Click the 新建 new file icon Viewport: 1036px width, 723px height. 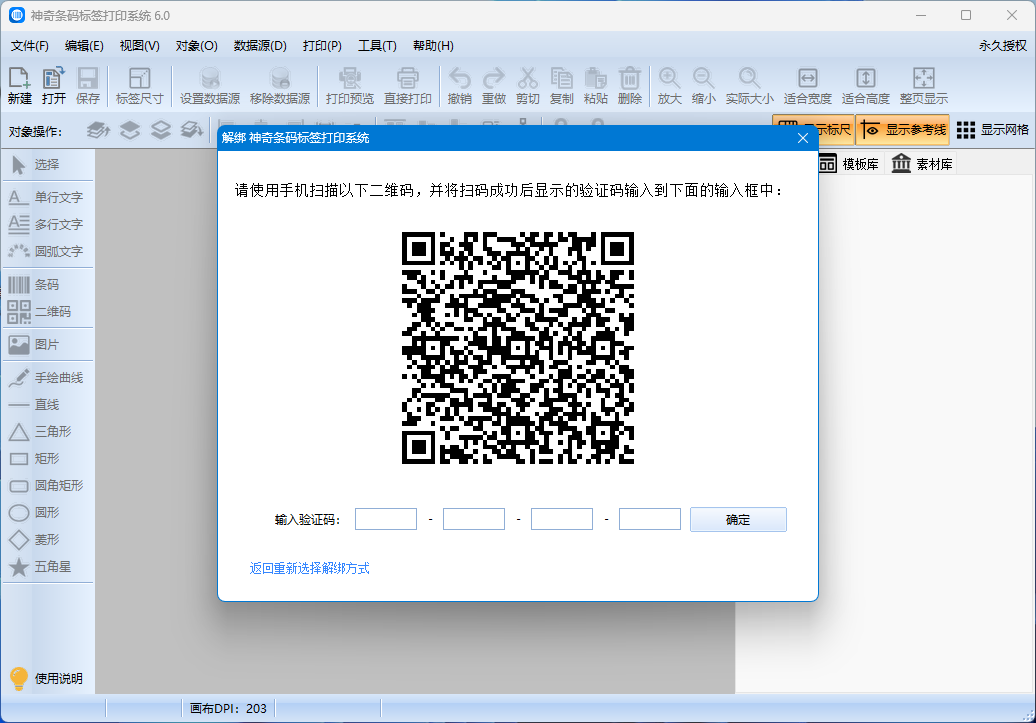click(x=19, y=86)
